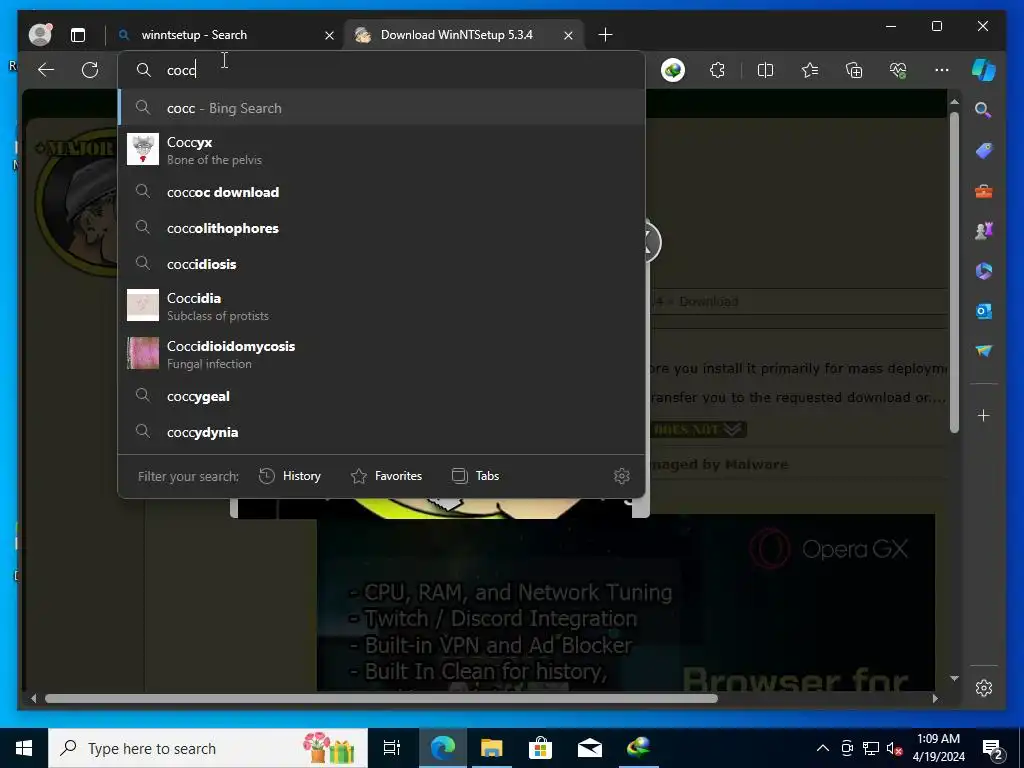Screen dimensions: 1024x768
Task: Filter search by History
Action: (x=290, y=476)
